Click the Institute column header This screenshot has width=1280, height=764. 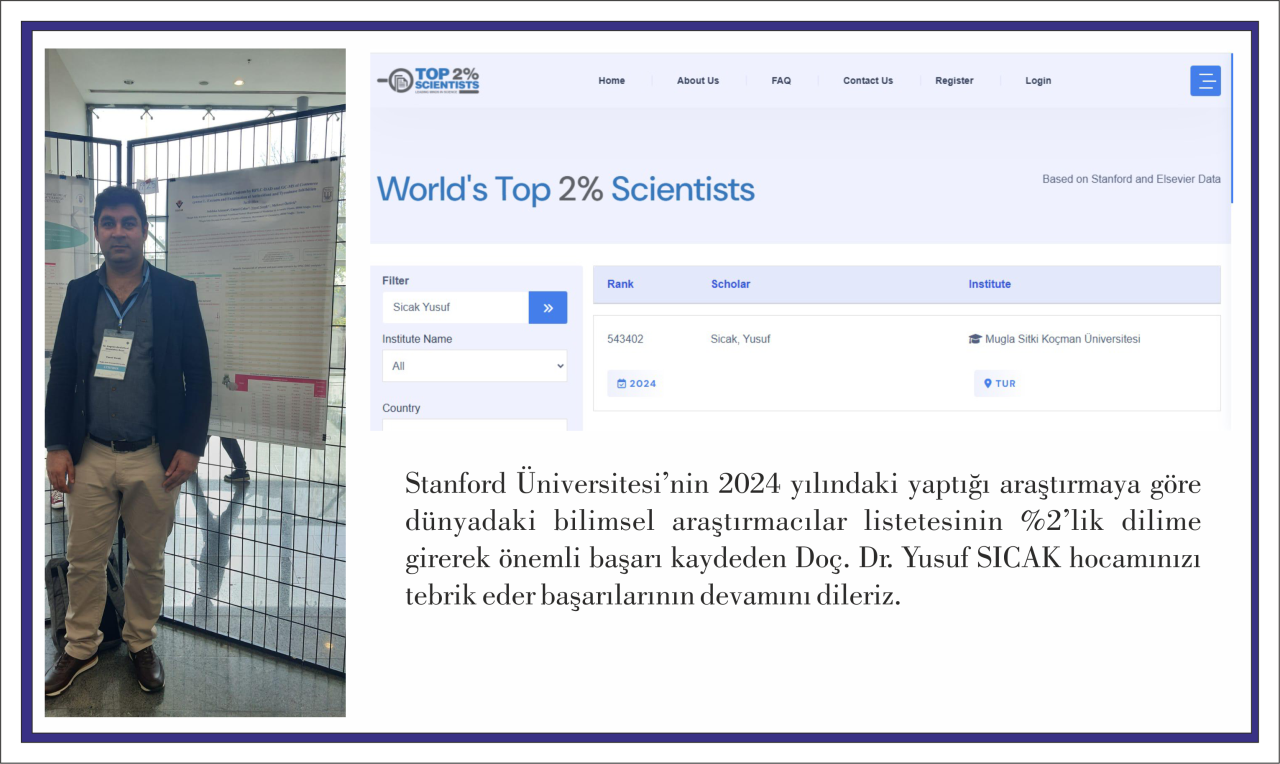[x=989, y=284]
